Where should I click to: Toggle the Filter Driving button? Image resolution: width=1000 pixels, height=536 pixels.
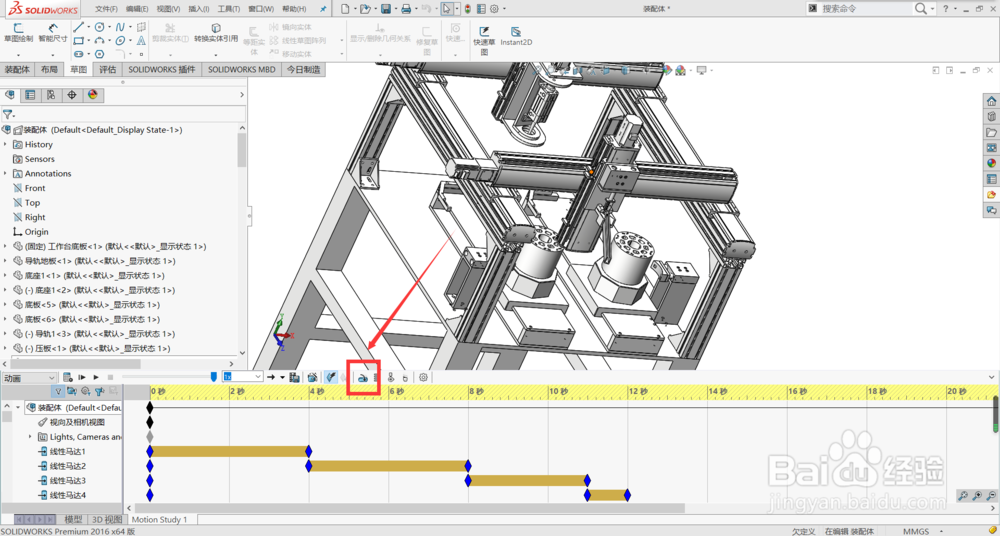(85, 391)
